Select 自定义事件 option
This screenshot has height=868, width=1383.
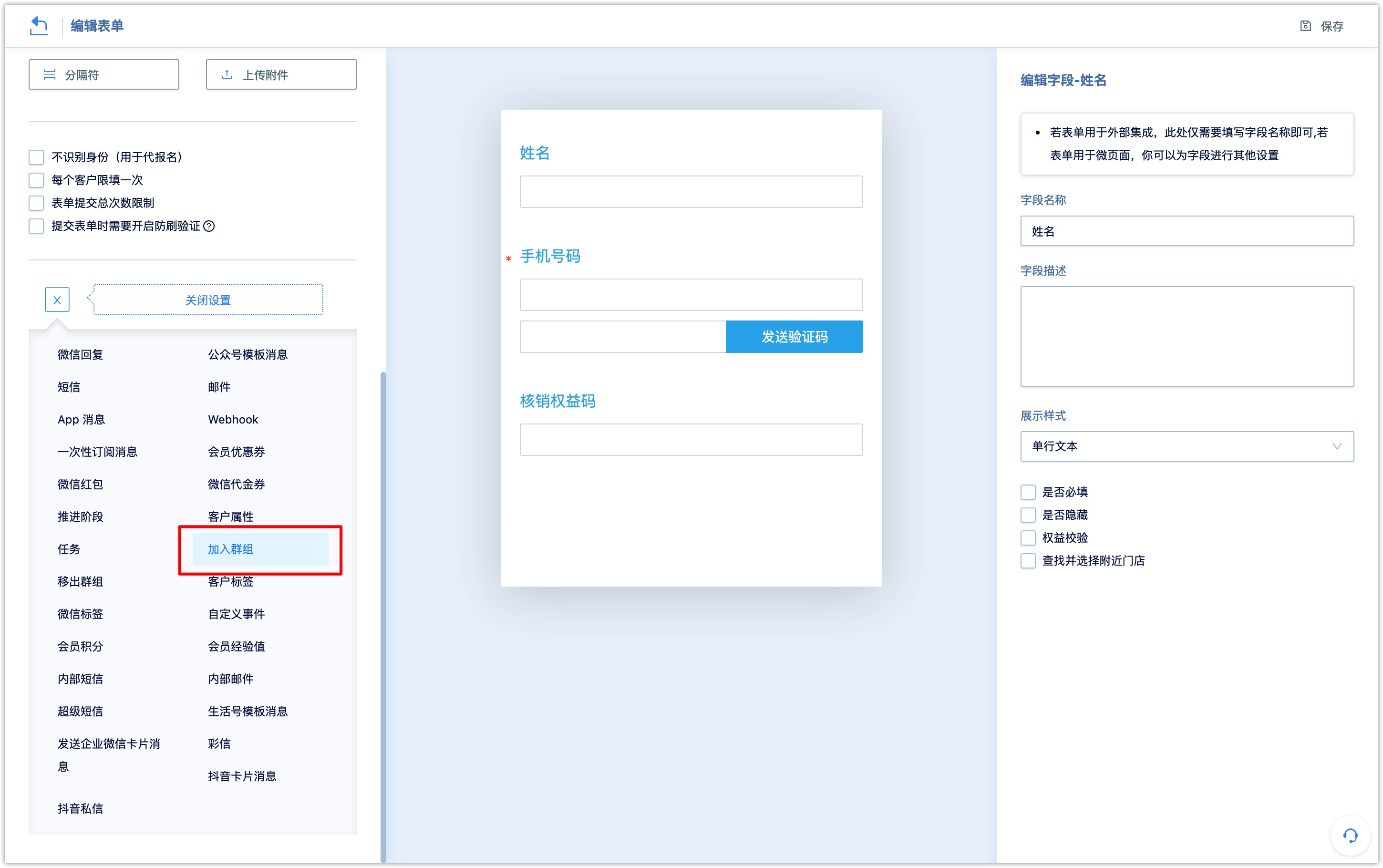click(x=237, y=614)
